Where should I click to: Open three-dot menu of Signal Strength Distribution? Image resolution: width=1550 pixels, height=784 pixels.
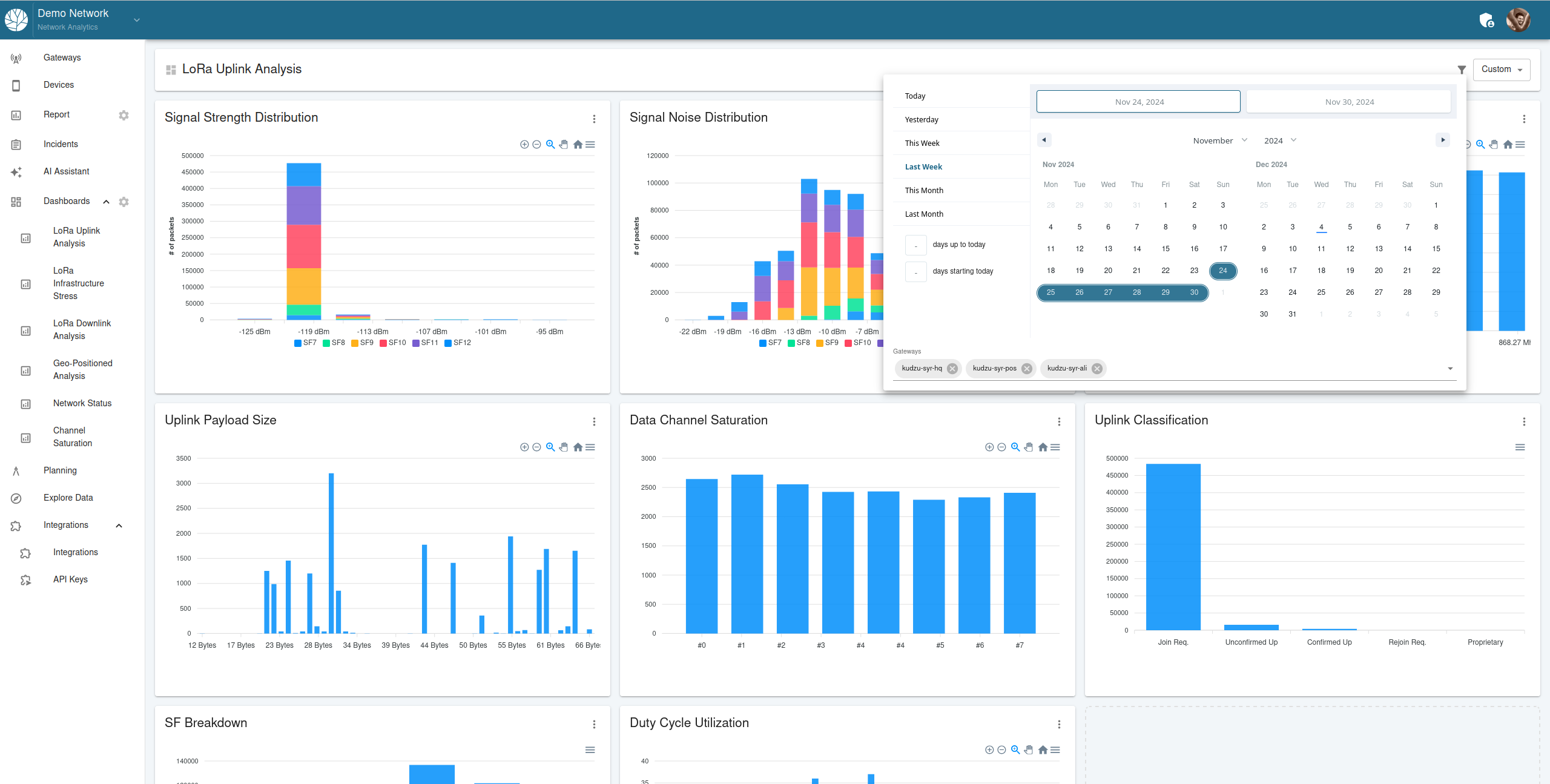[x=594, y=119]
